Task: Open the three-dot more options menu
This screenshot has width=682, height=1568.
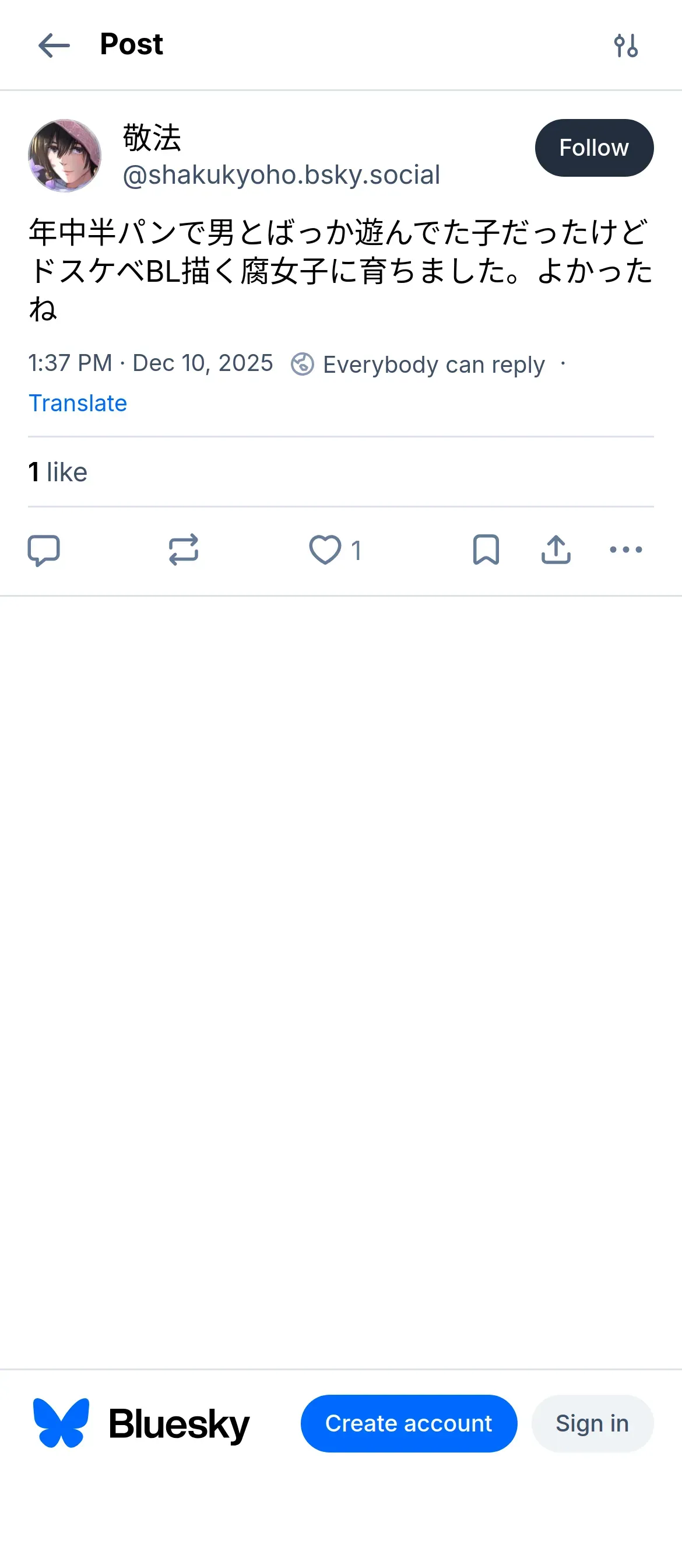Action: click(x=625, y=550)
